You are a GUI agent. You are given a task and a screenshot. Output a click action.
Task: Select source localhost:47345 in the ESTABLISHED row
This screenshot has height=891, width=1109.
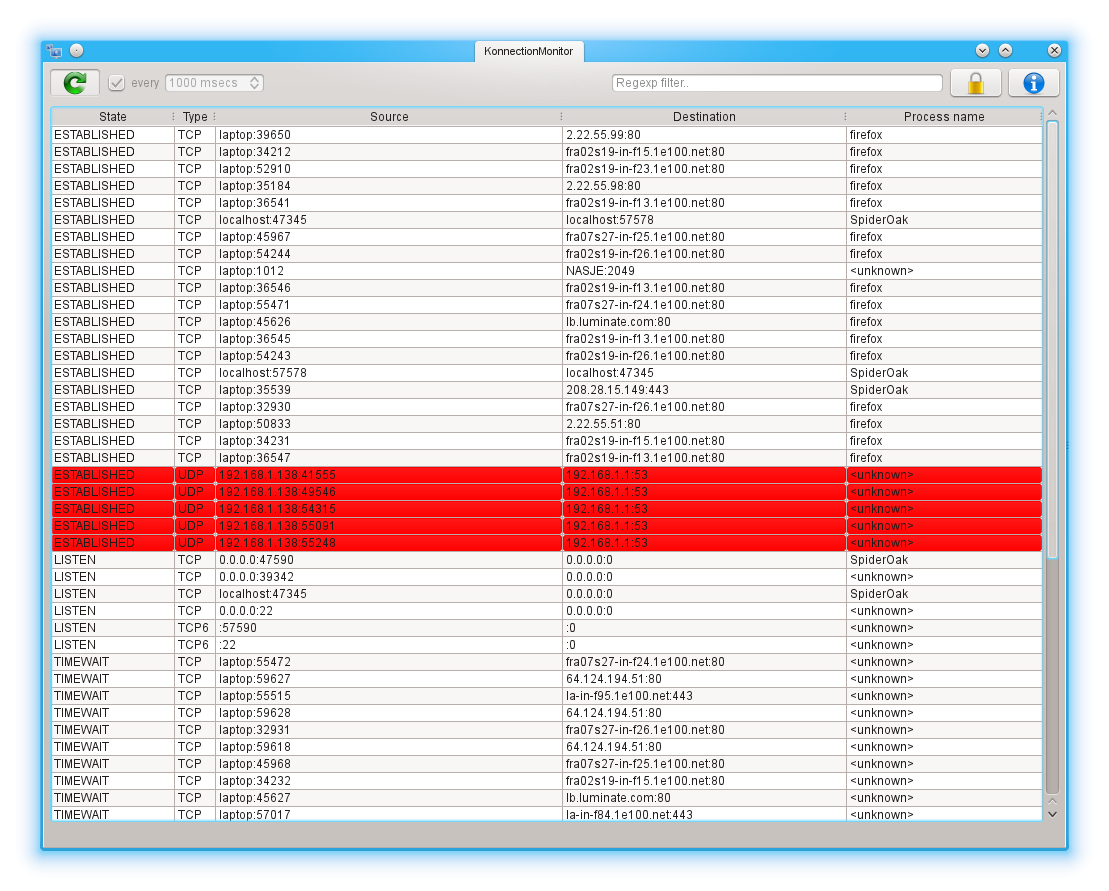tap(262, 220)
